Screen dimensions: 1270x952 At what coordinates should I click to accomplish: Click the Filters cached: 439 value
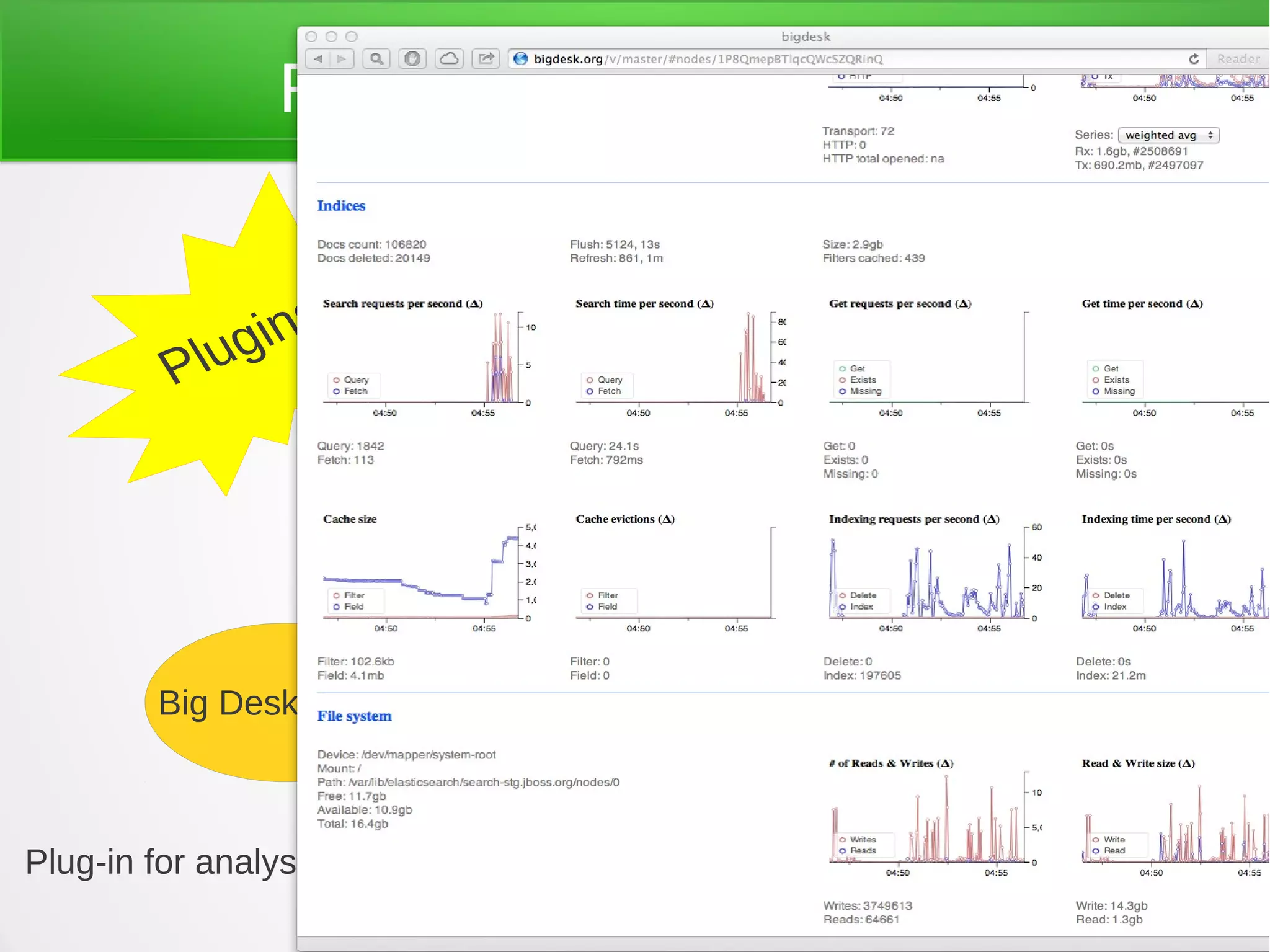pos(873,258)
